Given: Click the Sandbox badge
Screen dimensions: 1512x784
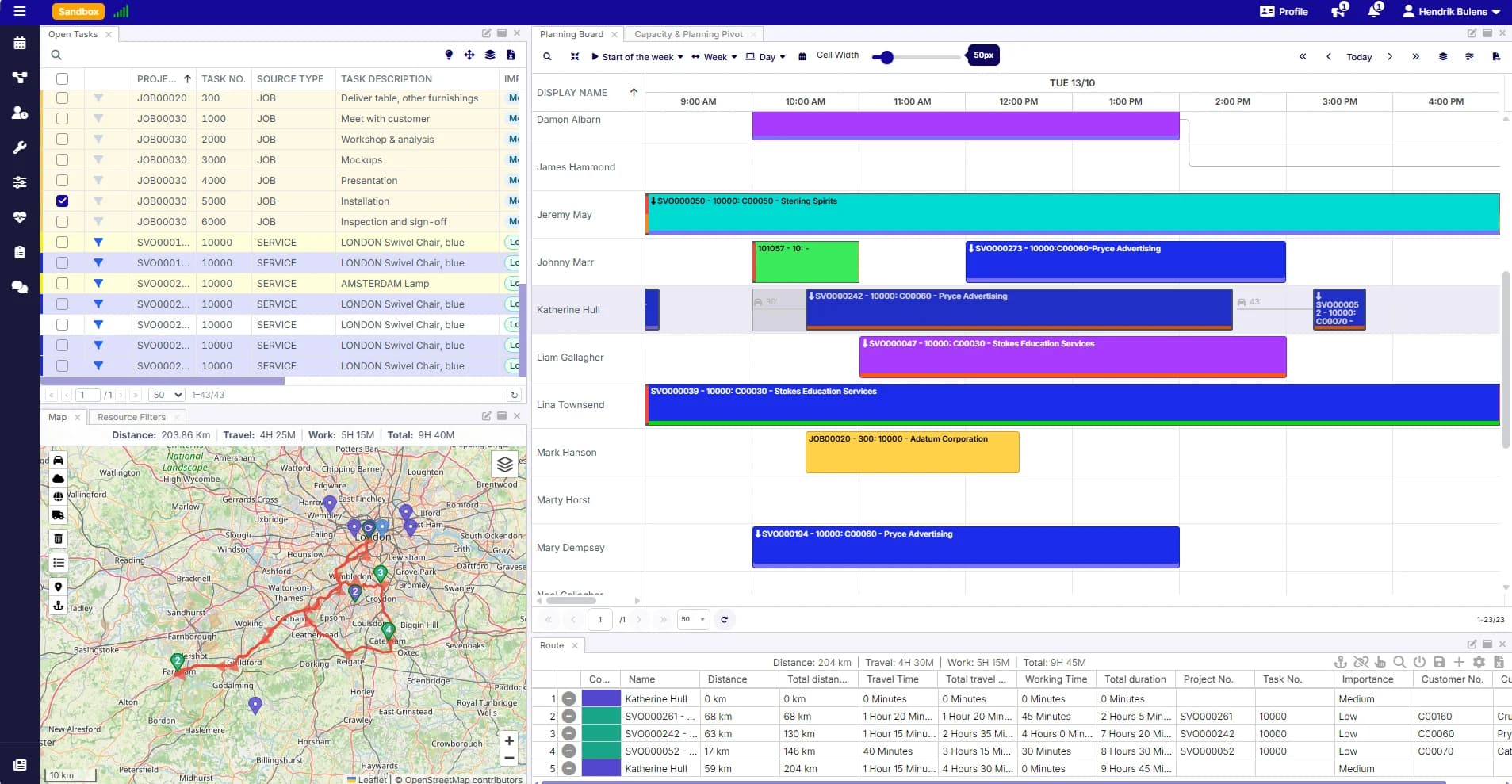Looking at the screenshot, I should (78, 11).
